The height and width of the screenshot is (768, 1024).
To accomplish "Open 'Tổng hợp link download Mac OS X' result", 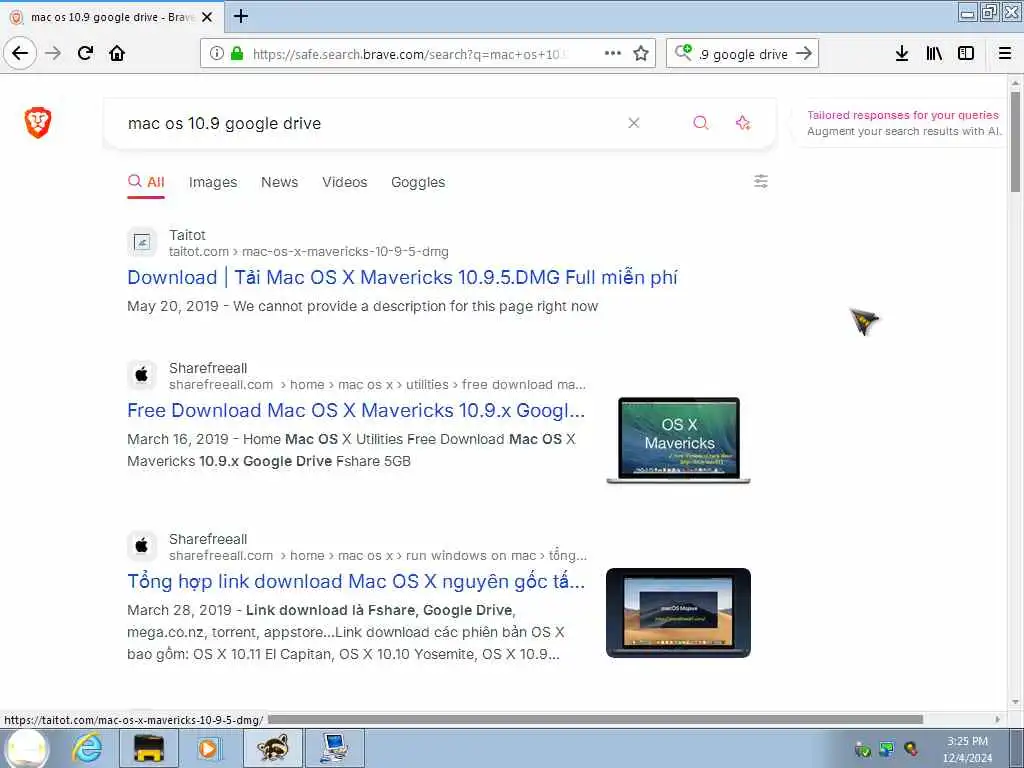I will pyautogui.click(x=356, y=581).
